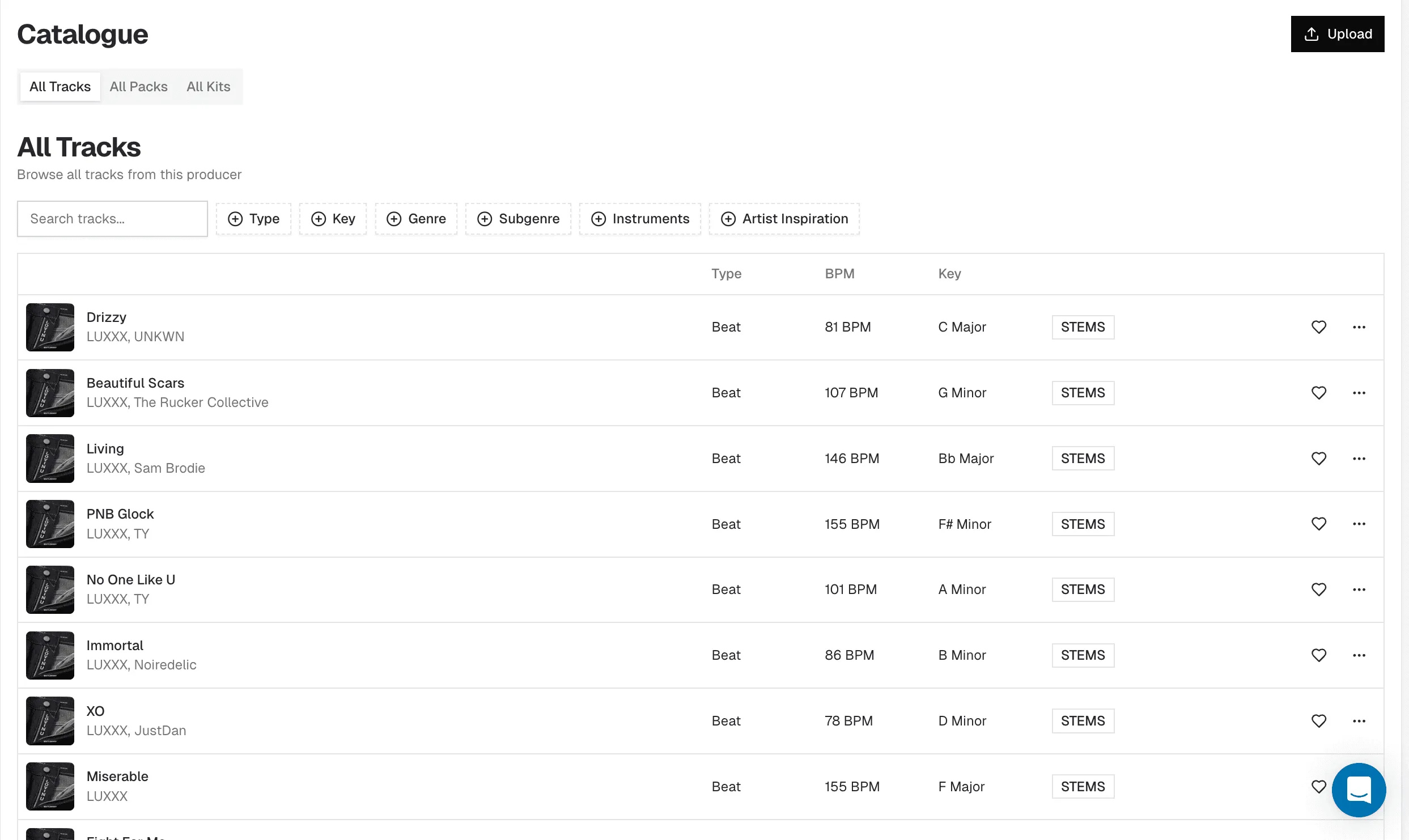Focus the Search tracks input field
1409x840 pixels.
point(112,219)
